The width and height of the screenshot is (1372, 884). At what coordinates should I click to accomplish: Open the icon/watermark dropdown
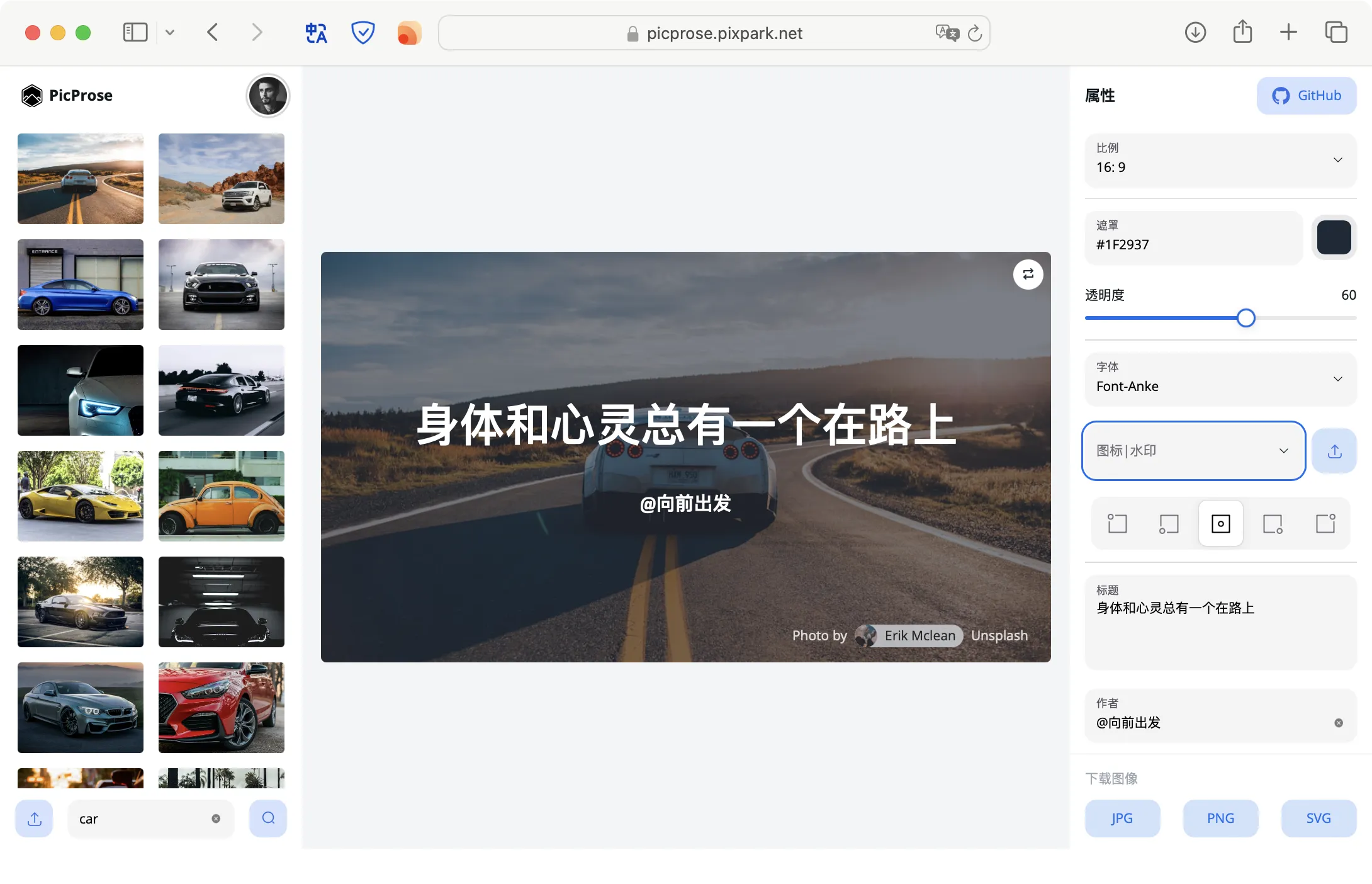click(x=1193, y=451)
